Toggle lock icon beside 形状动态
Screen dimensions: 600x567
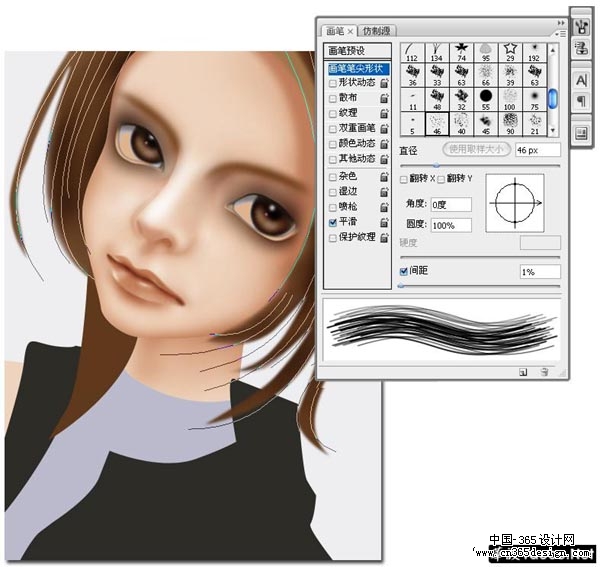[x=384, y=83]
